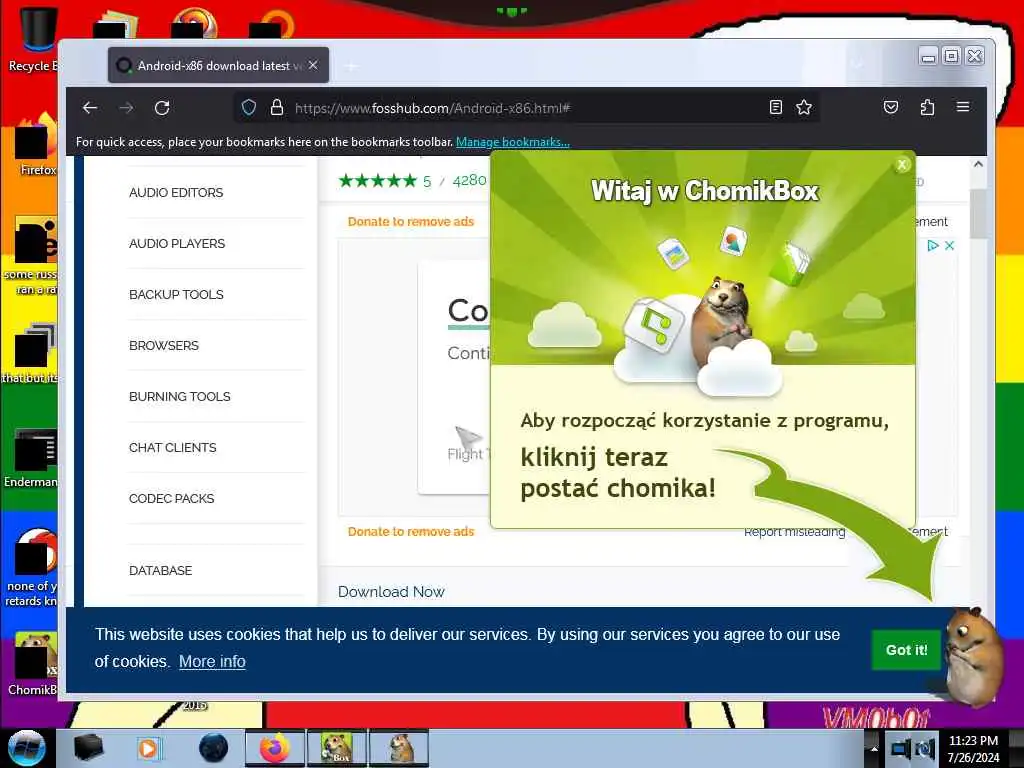1024x768 pixels.
Task: Bookmark this page with the star icon
Action: [804, 107]
